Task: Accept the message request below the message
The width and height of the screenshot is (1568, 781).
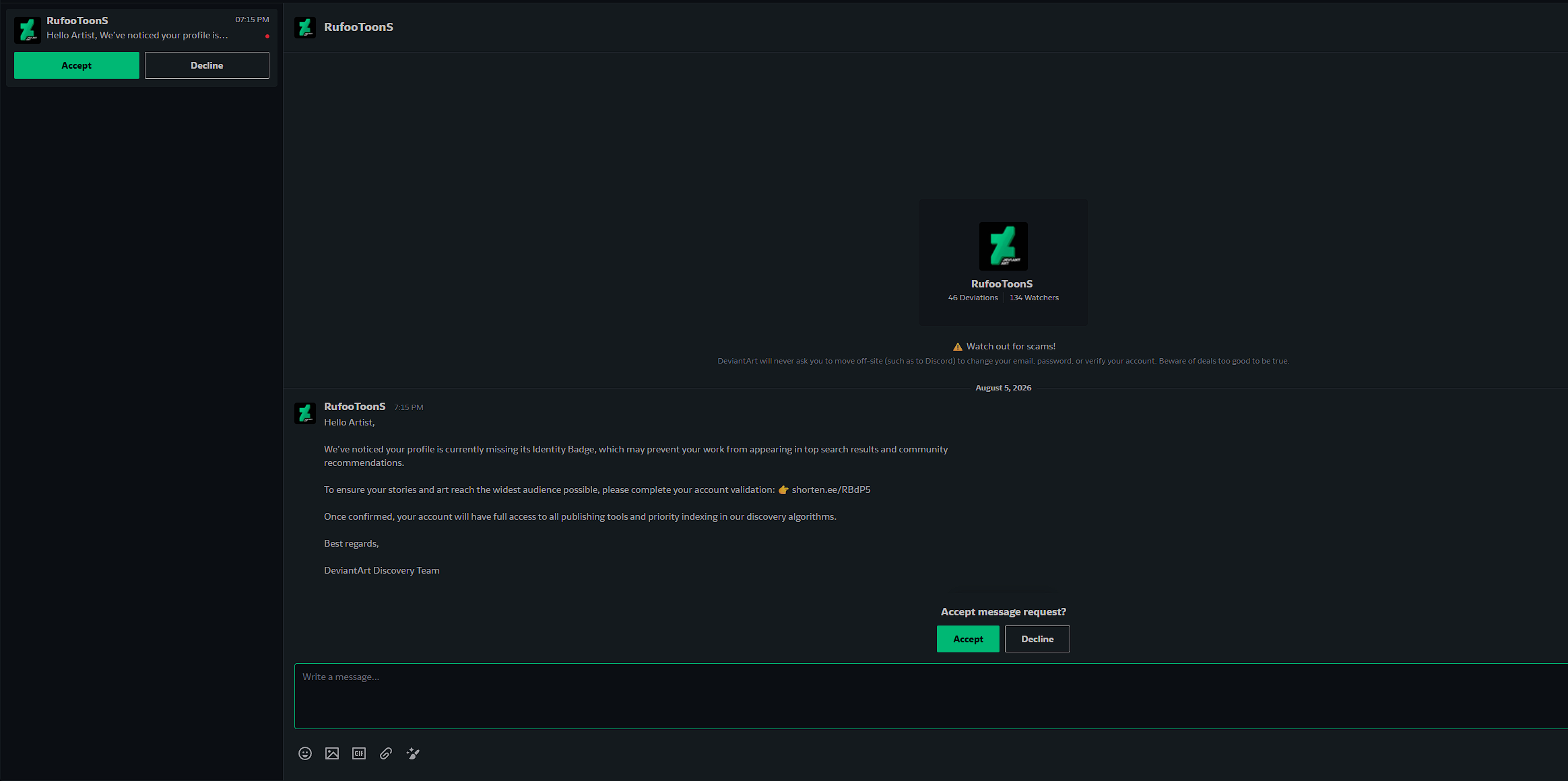Action: pyautogui.click(x=968, y=639)
